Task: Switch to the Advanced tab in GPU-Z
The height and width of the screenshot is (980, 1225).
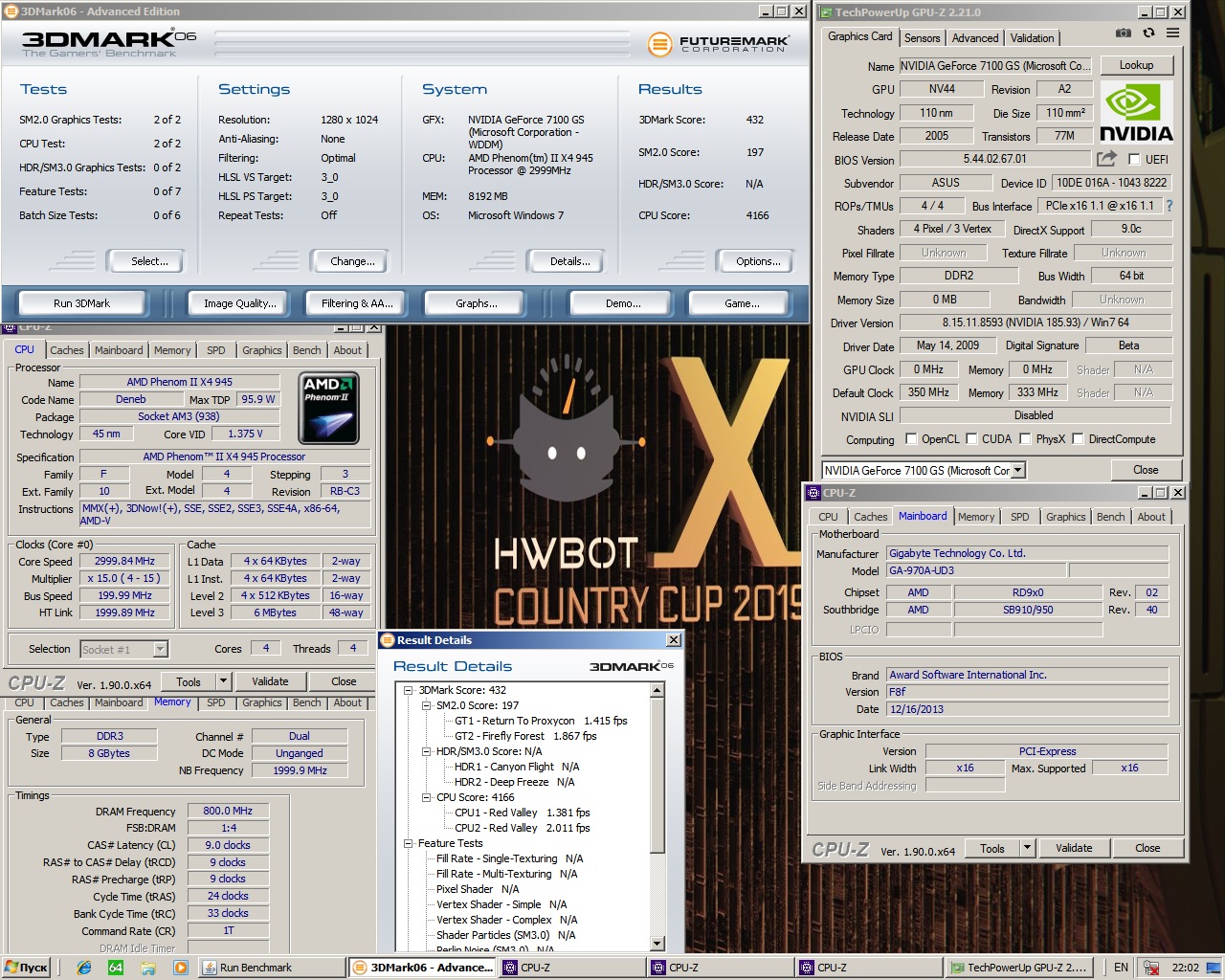Action: tap(975, 38)
